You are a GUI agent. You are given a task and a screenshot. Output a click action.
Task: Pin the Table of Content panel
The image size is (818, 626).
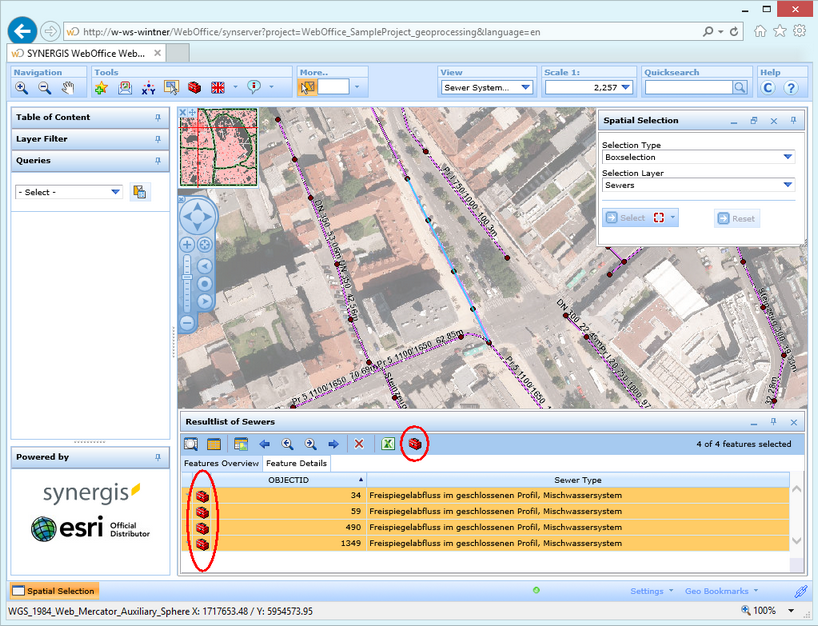point(158,117)
